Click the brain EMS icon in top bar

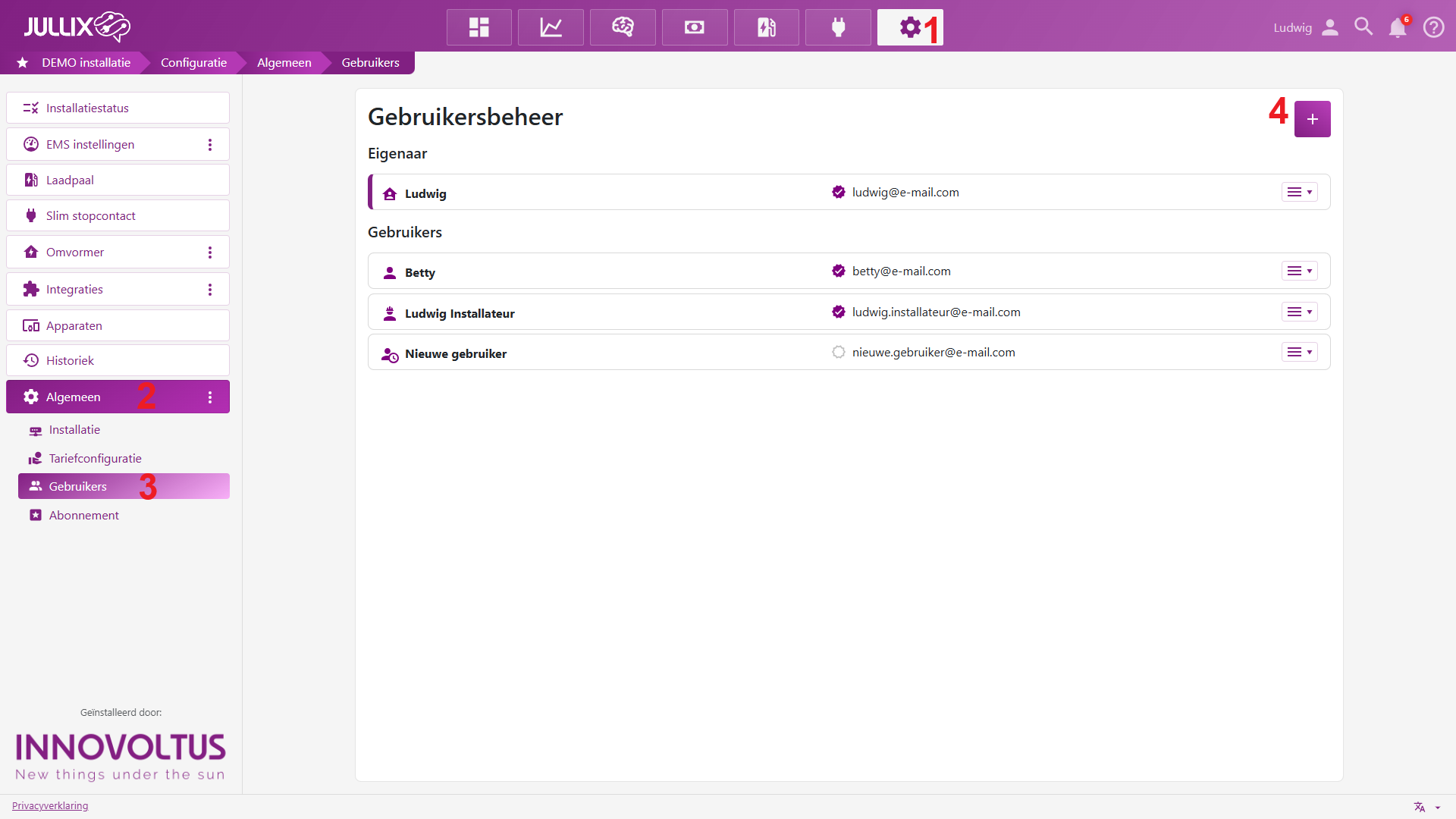click(623, 27)
